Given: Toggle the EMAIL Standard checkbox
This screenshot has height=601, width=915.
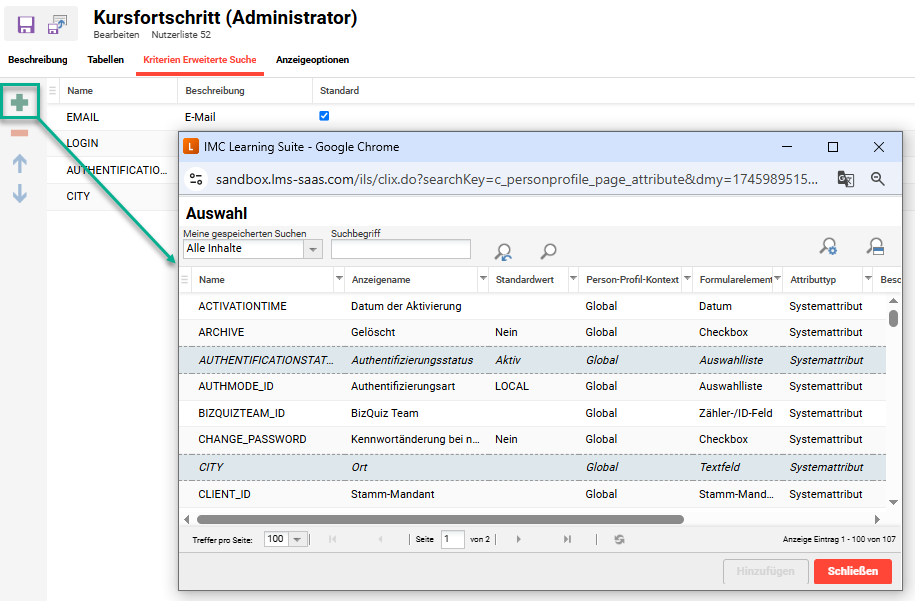Looking at the screenshot, I should point(324,116).
